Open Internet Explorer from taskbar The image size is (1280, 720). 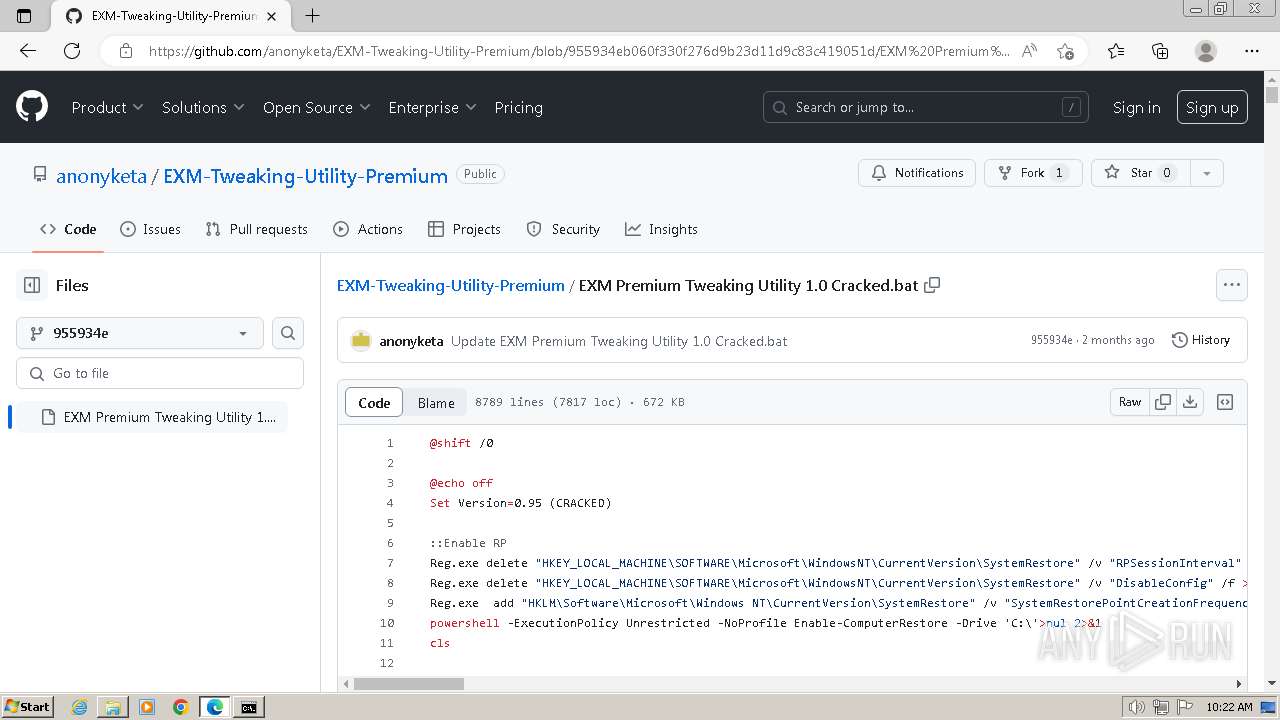tap(79, 707)
